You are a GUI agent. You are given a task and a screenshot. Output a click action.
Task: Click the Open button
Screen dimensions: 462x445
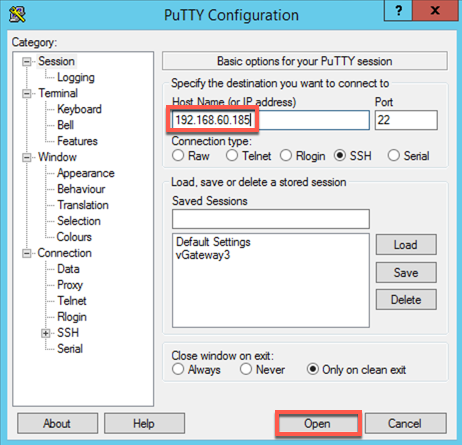coord(318,424)
